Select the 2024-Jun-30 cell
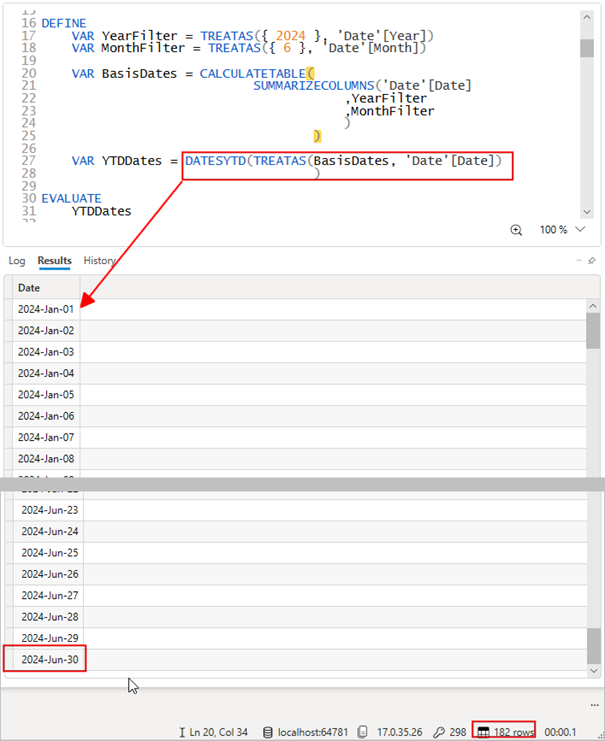Image resolution: width=605 pixels, height=741 pixels. click(49, 659)
